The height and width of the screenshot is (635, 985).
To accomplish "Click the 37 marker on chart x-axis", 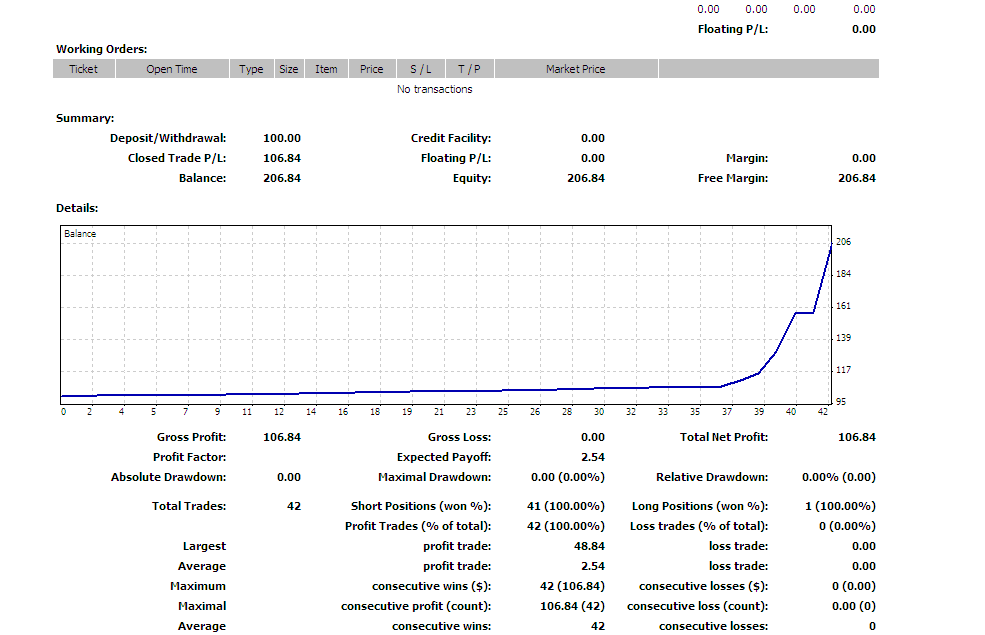I will tap(727, 411).
